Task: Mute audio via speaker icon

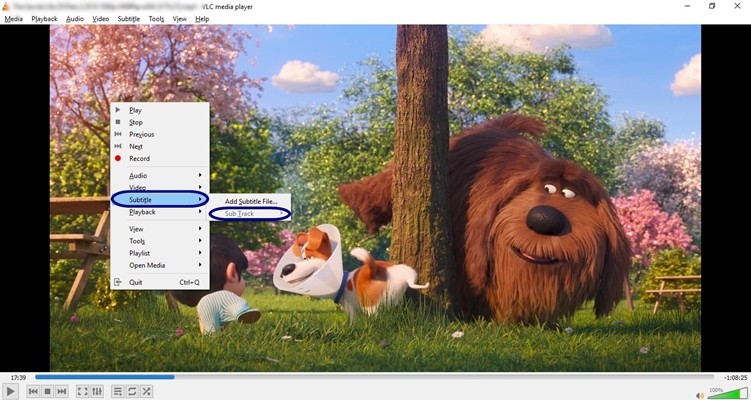Action: pos(700,396)
